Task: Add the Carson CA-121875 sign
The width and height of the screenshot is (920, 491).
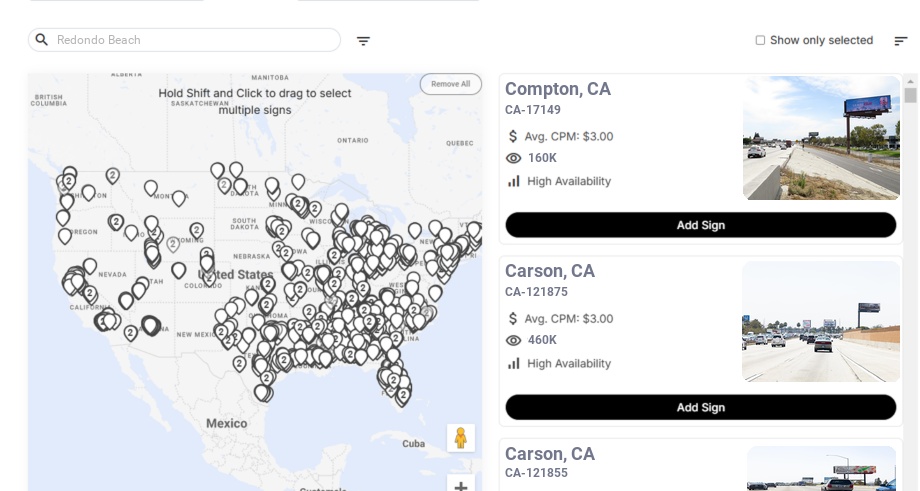Action: coord(700,407)
